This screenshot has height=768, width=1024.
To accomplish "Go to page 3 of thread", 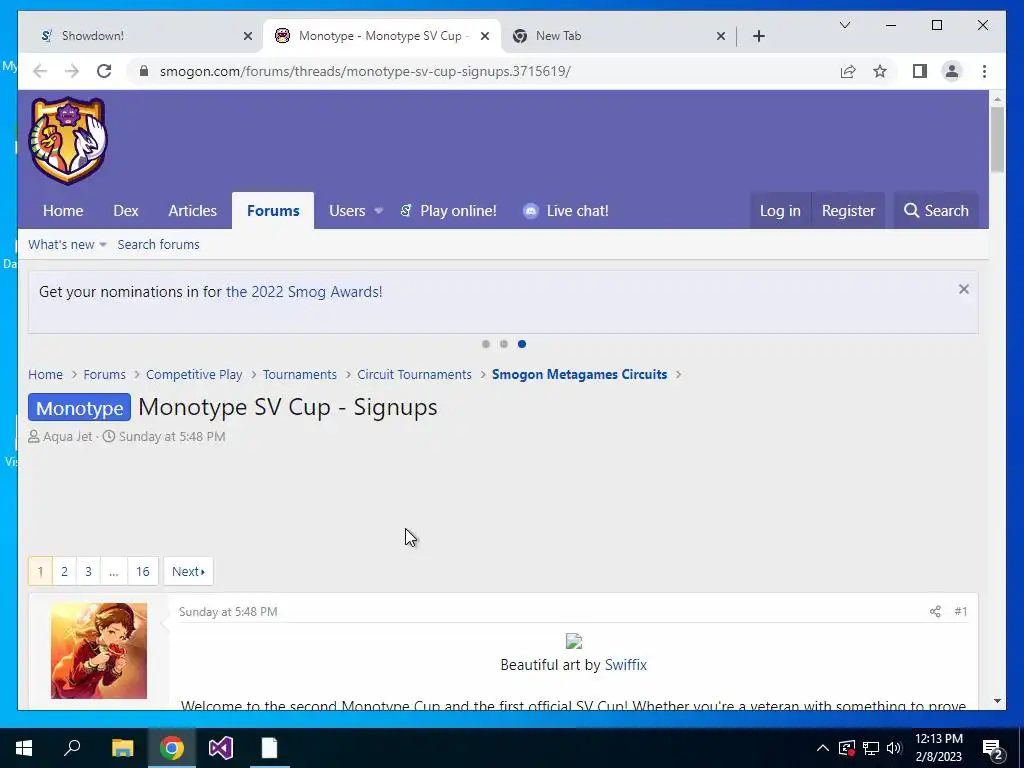I will pyautogui.click(x=88, y=571).
